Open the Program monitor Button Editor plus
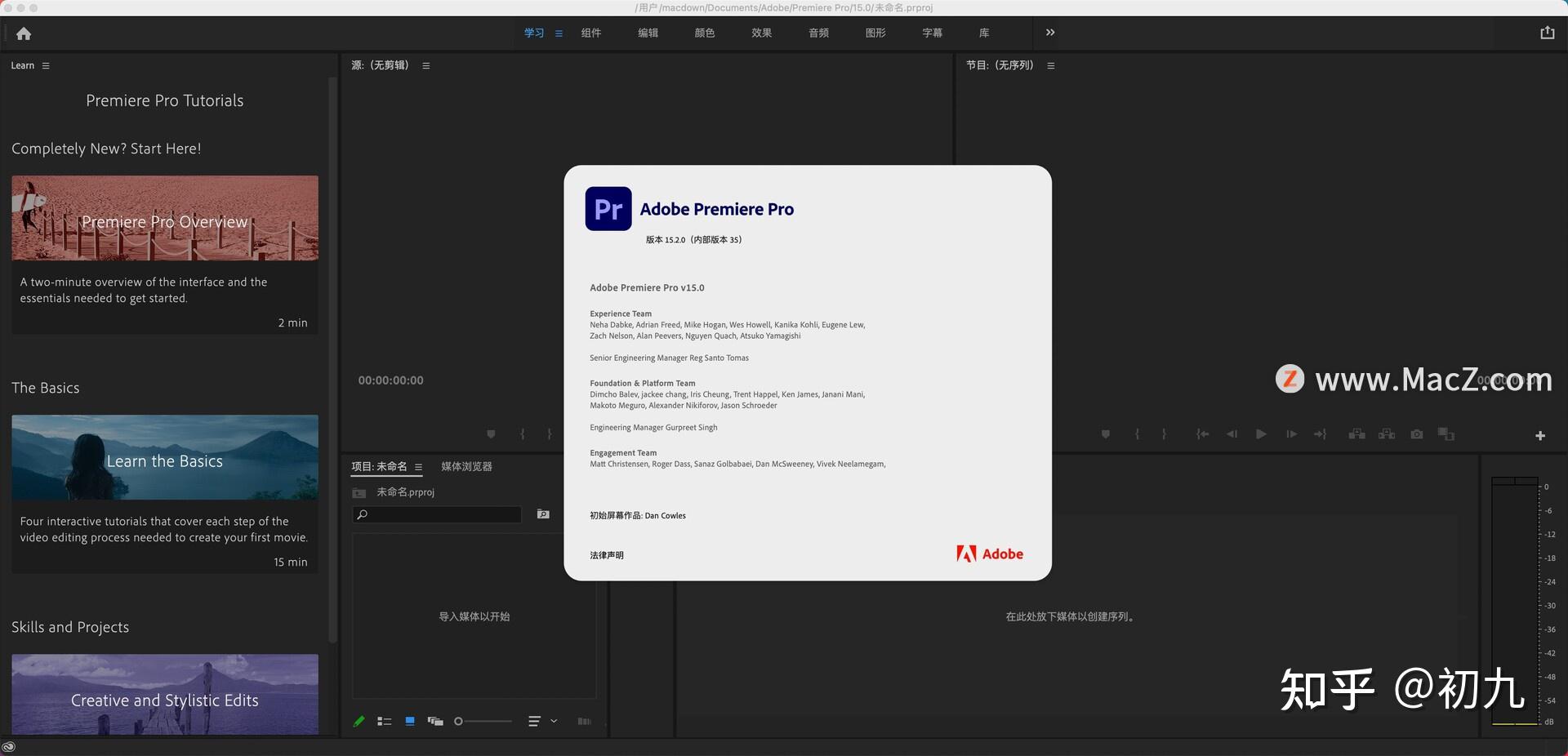 [x=1540, y=436]
